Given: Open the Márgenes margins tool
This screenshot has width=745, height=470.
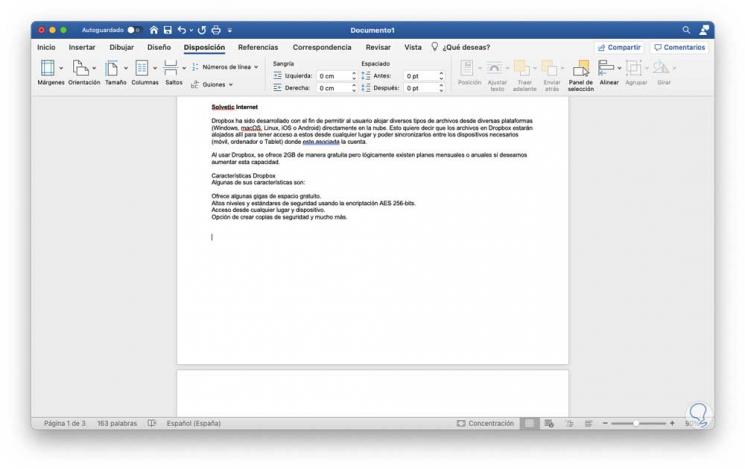Looking at the screenshot, I should point(48,68).
